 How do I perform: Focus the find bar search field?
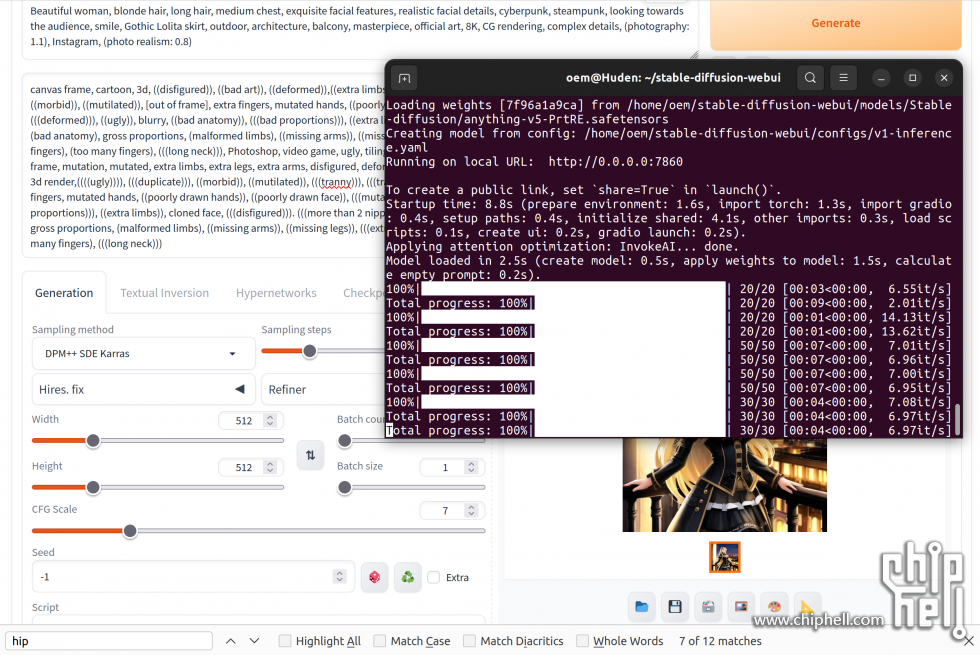tap(109, 641)
